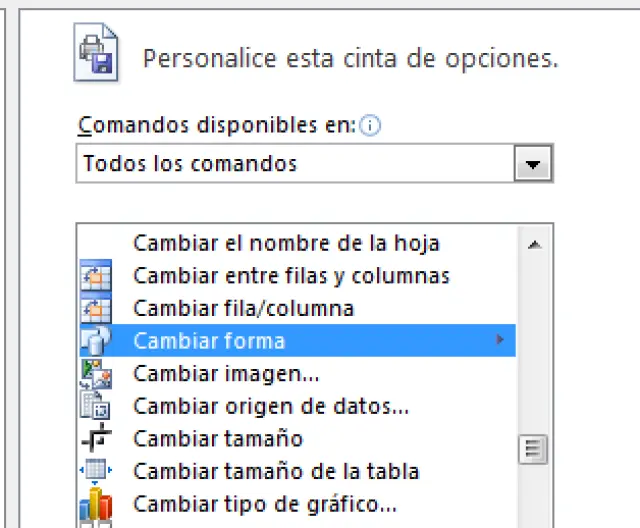Click the Cambiar tamaño de la tabla icon
The width and height of the screenshot is (640, 528).
96,470
